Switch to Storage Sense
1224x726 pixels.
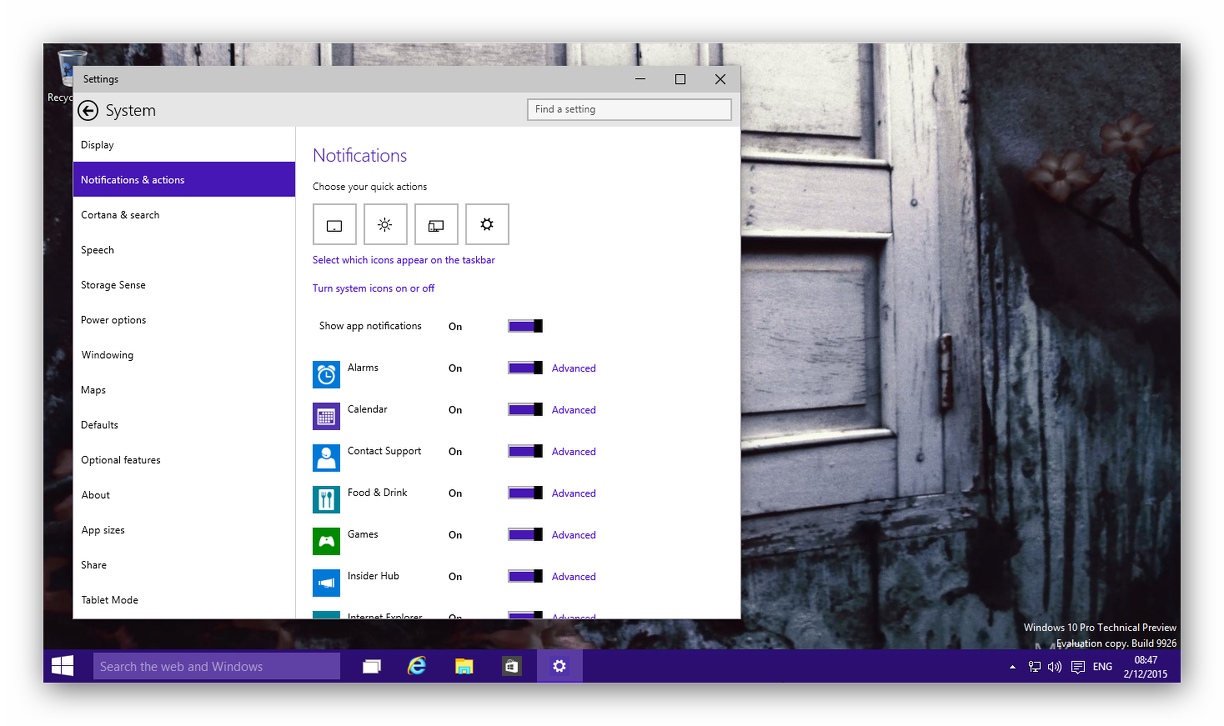click(x=184, y=285)
